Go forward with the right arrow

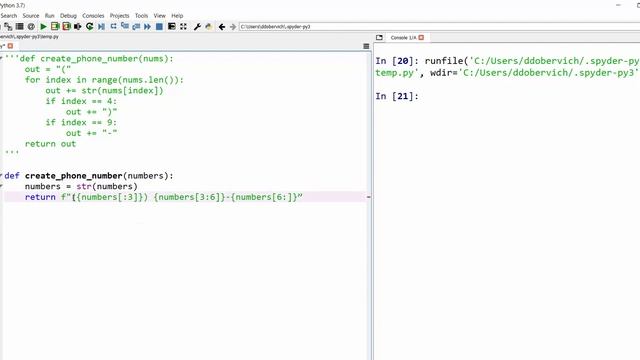(233, 27)
